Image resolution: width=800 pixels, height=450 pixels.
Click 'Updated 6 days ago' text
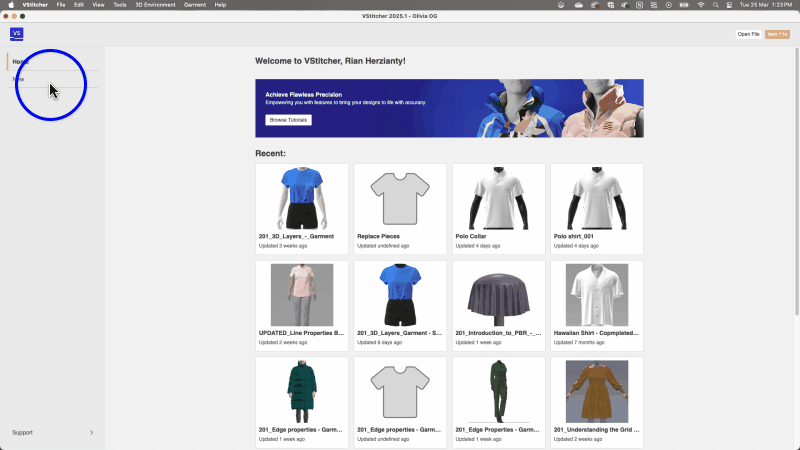[380, 342]
